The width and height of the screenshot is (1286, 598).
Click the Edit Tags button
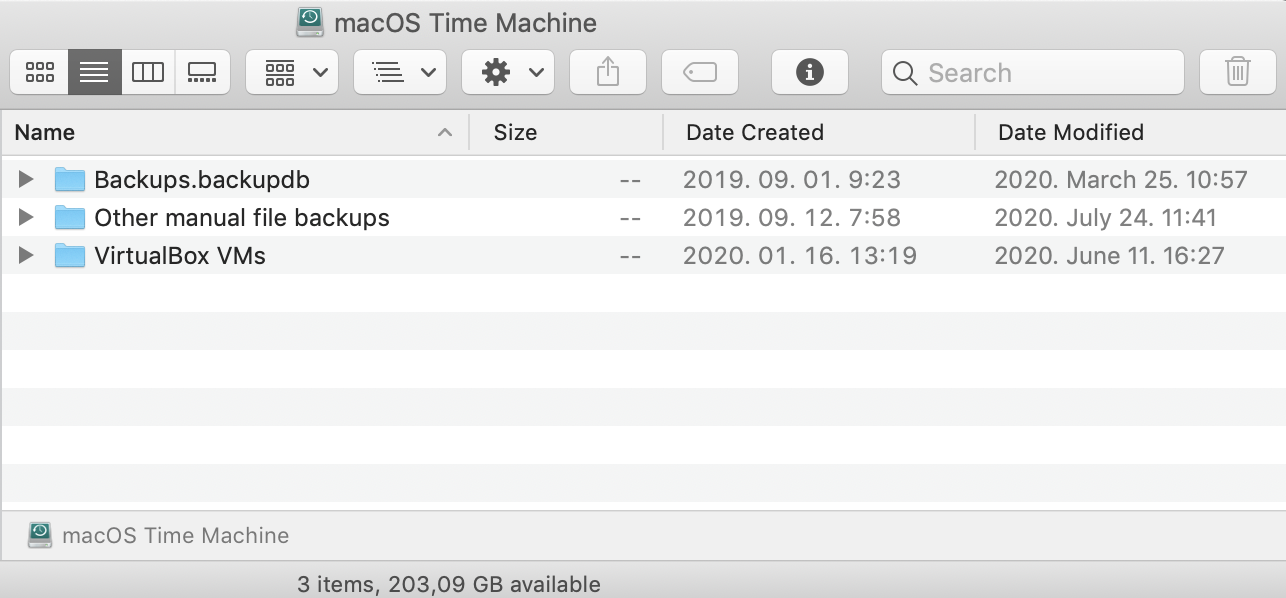700,72
